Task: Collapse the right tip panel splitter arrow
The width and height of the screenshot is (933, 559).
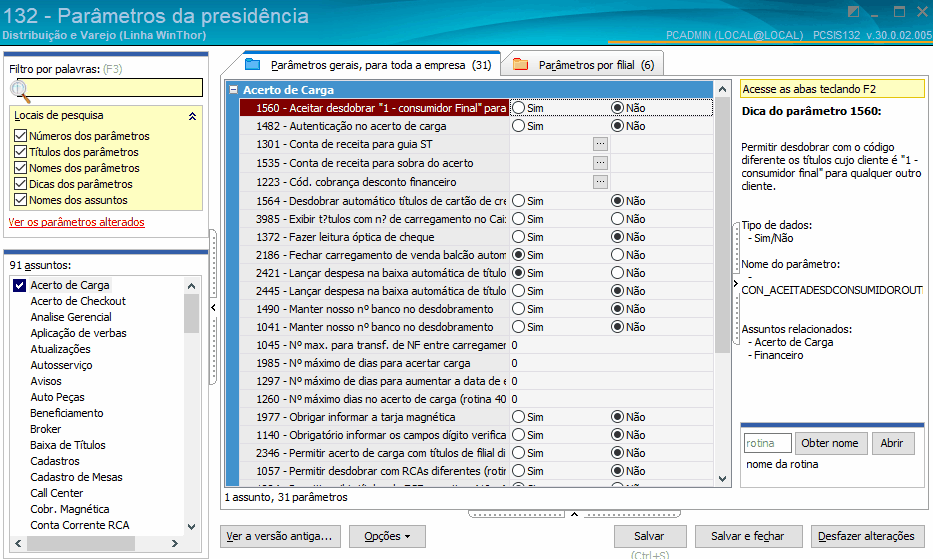Action: point(735,283)
